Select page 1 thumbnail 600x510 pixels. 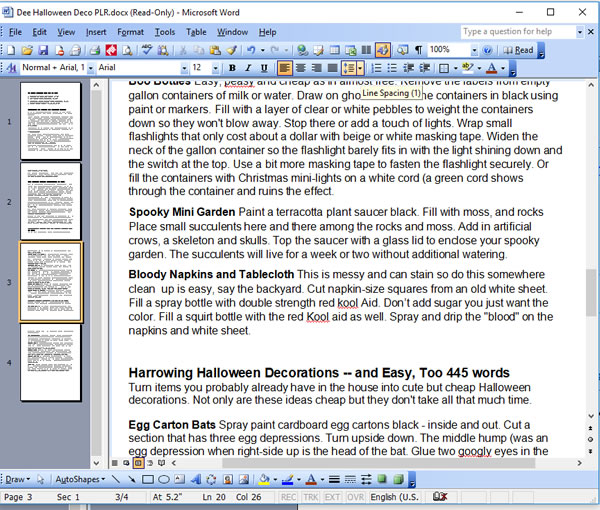[x=51, y=121]
